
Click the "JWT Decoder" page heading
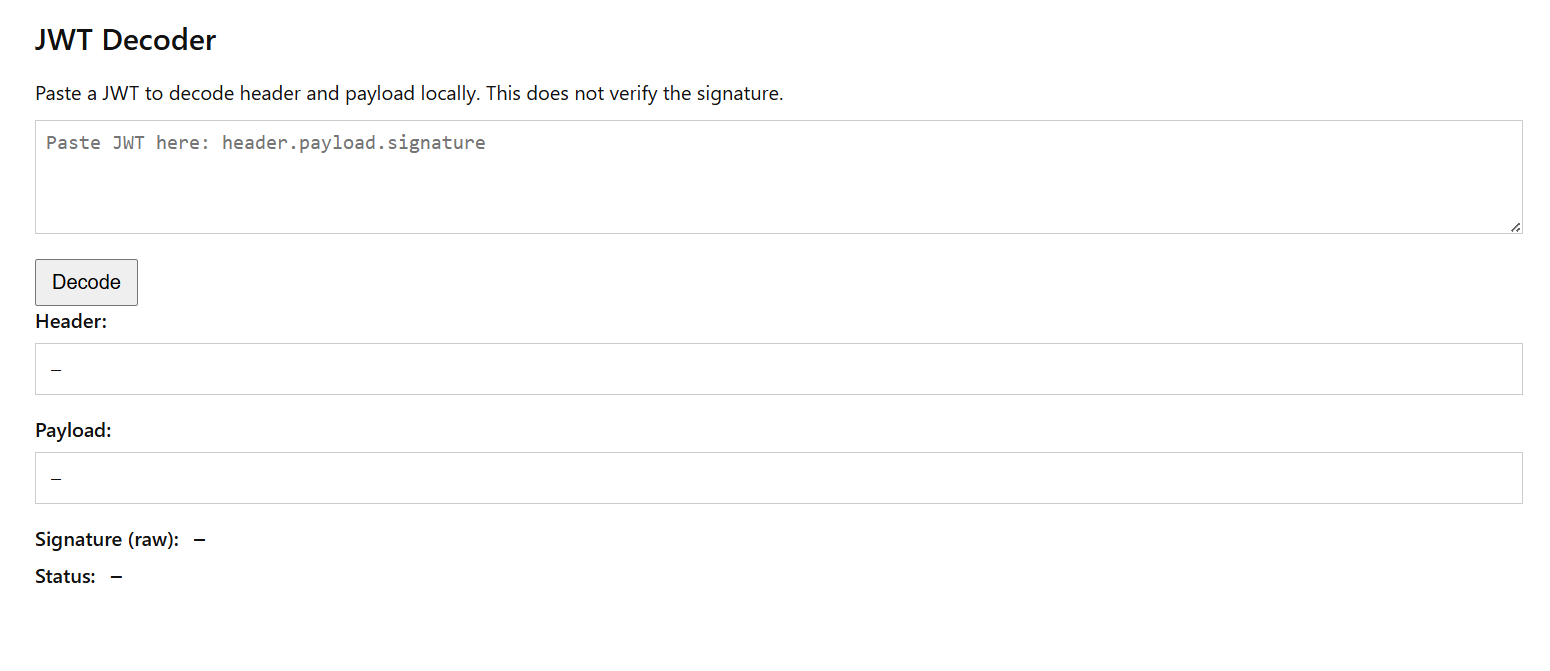[x=125, y=40]
